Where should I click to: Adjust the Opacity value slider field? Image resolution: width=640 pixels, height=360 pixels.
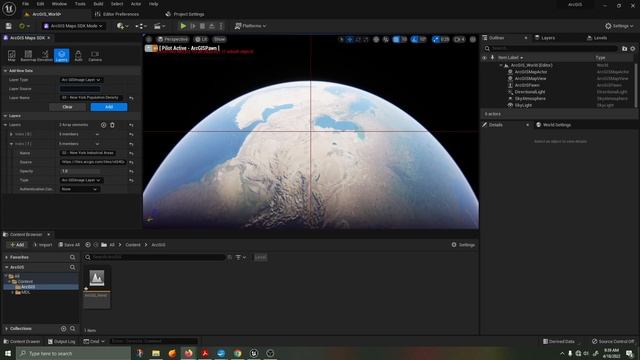(x=80, y=171)
